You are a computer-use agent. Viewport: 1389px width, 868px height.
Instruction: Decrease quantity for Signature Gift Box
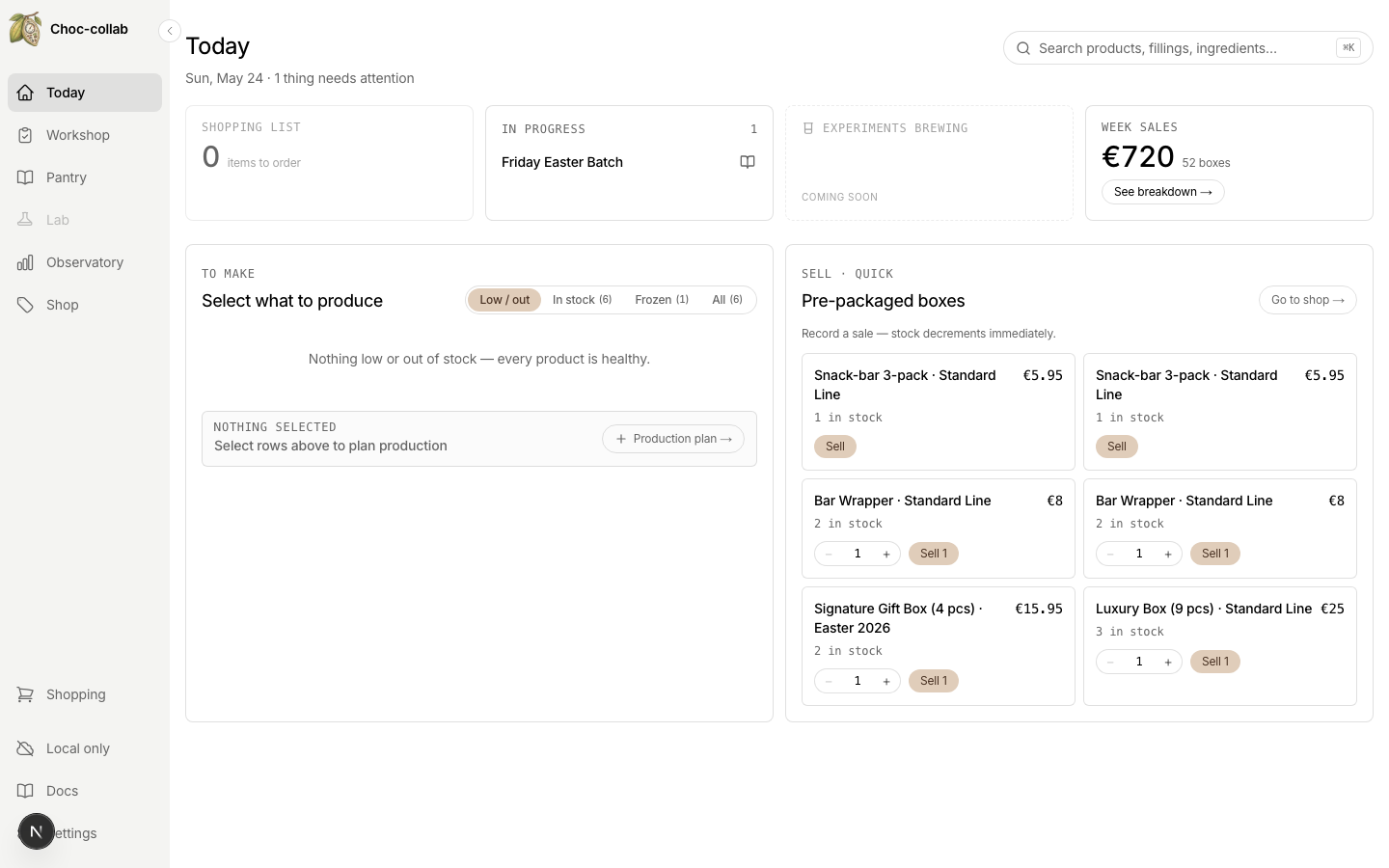pyautogui.click(x=829, y=681)
